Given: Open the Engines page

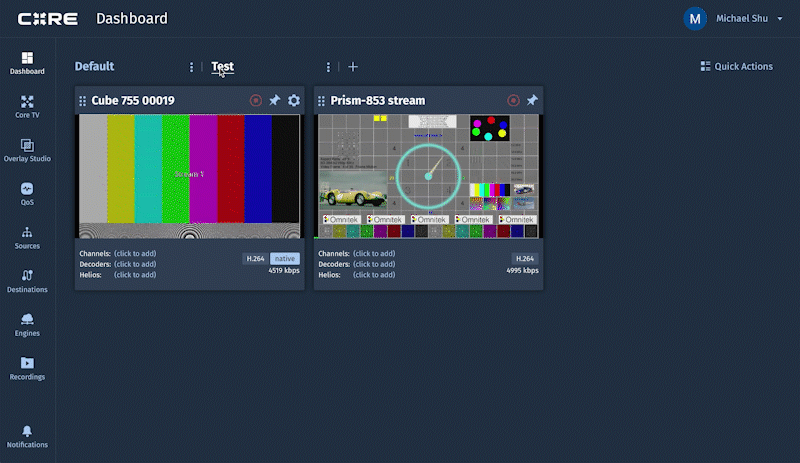Looking at the screenshot, I should (x=27, y=324).
